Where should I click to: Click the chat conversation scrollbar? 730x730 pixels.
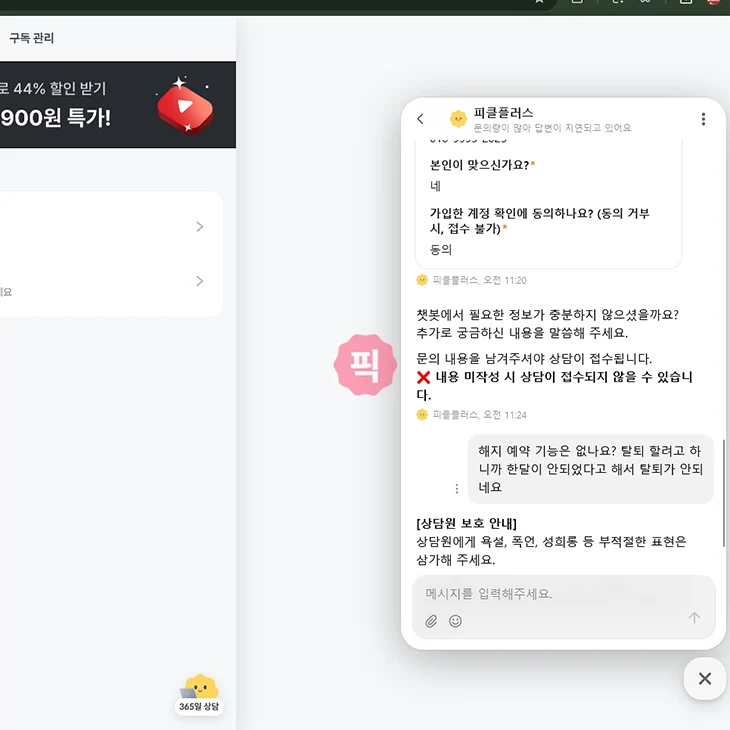click(x=723, y=493)
